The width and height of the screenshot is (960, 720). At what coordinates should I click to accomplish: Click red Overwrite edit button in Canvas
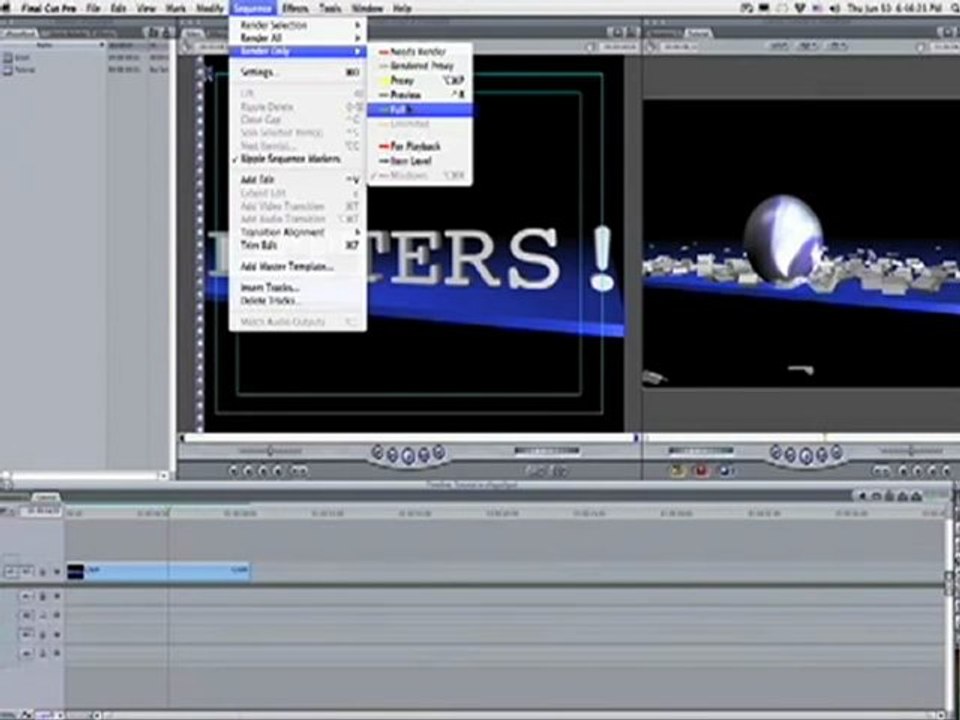(x=701, y=470)
